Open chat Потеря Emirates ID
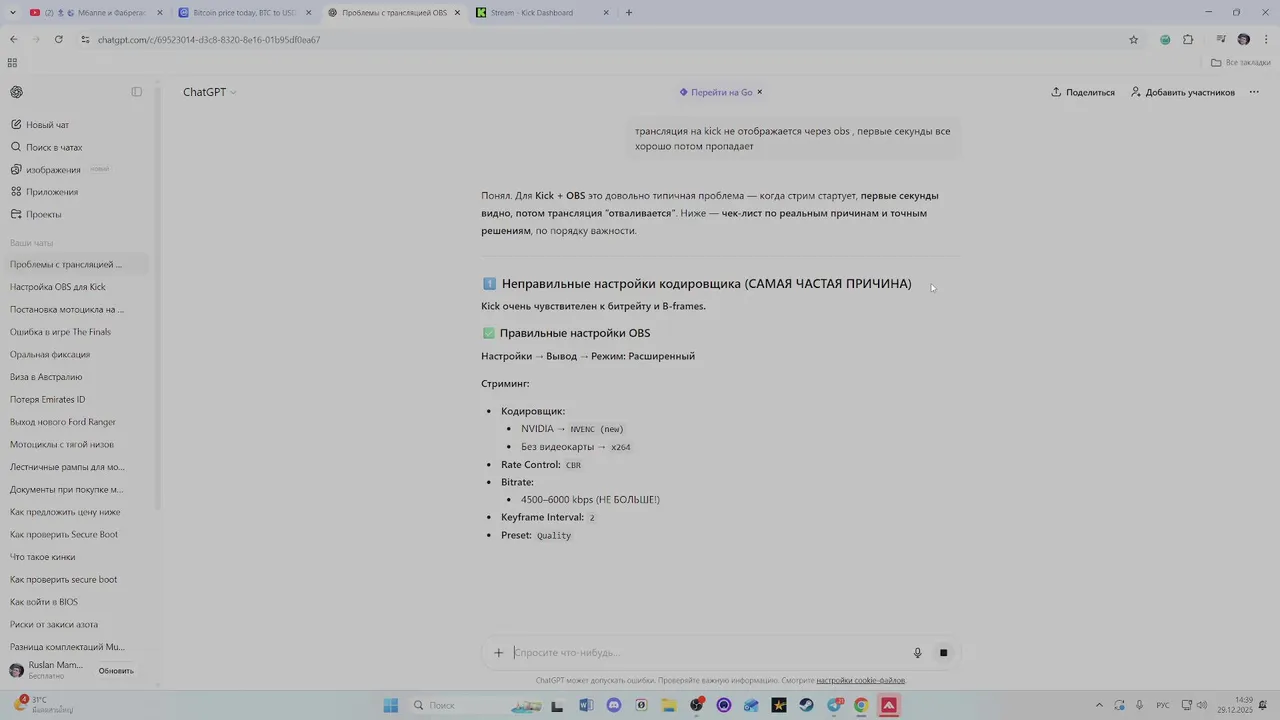The width and height of the screenshot is (1280, 720). 77,399
